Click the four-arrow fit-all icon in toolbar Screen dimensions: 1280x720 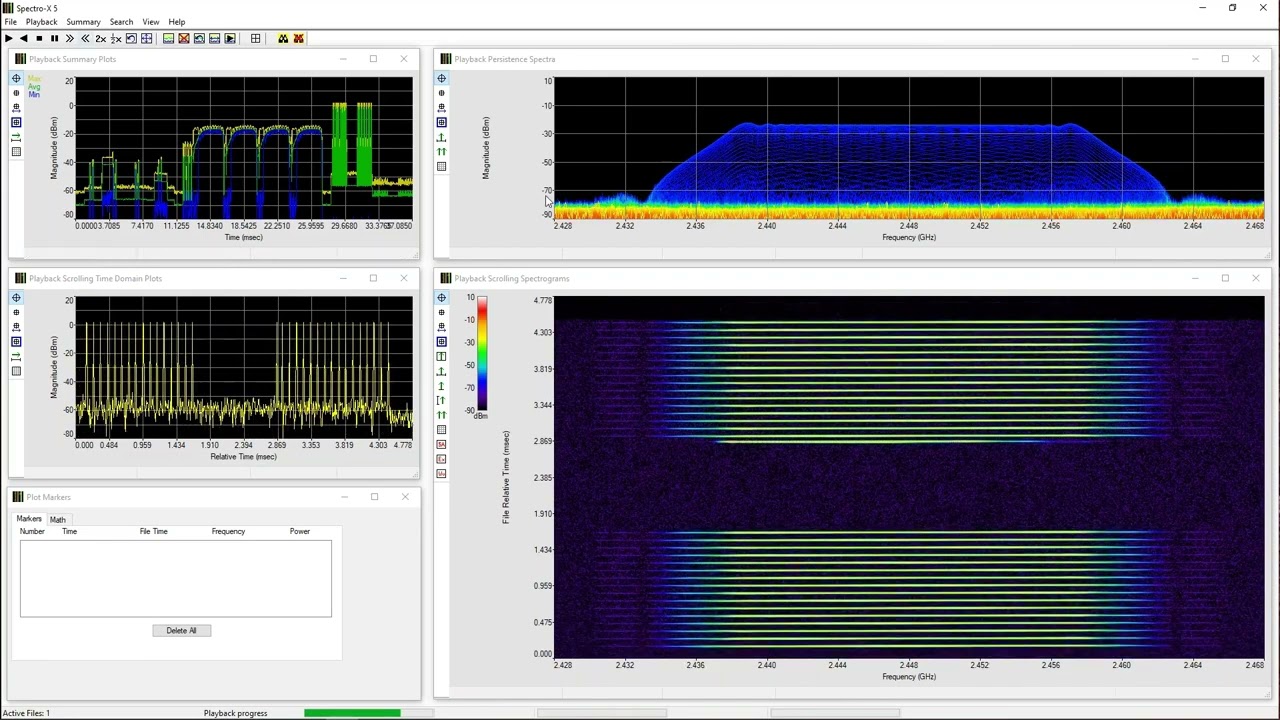(x=146, y=38)
